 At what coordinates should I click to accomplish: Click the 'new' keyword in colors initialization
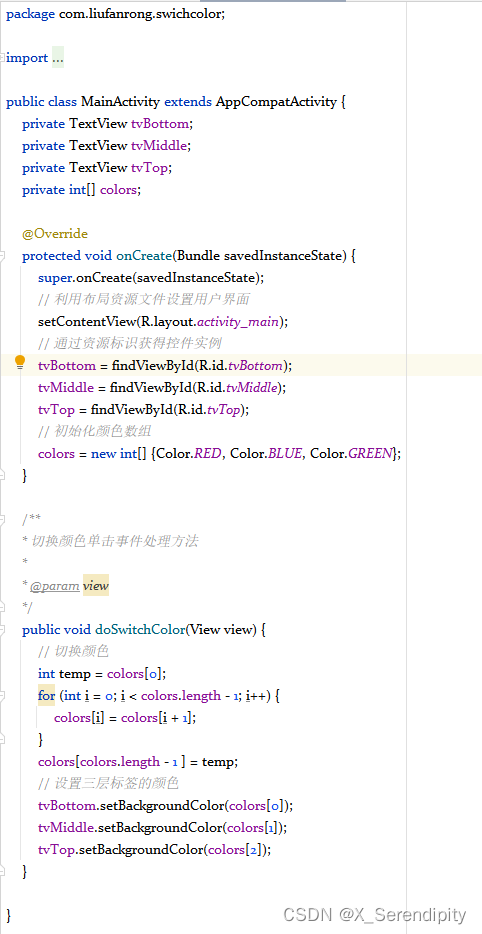point(104,454)
